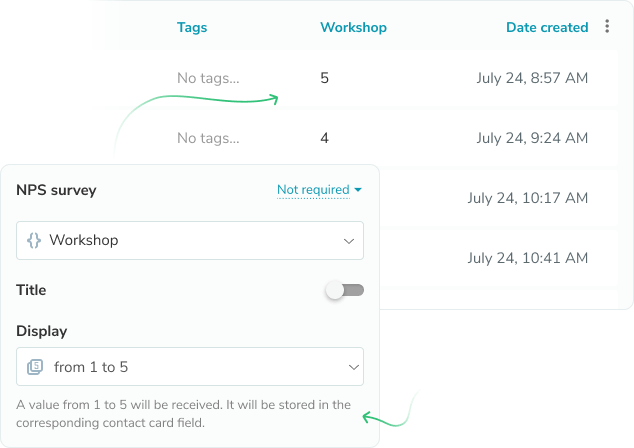Click the curly braces icon beside Workshop
Viewport: 634px width, 448px height.
[34, 241]
